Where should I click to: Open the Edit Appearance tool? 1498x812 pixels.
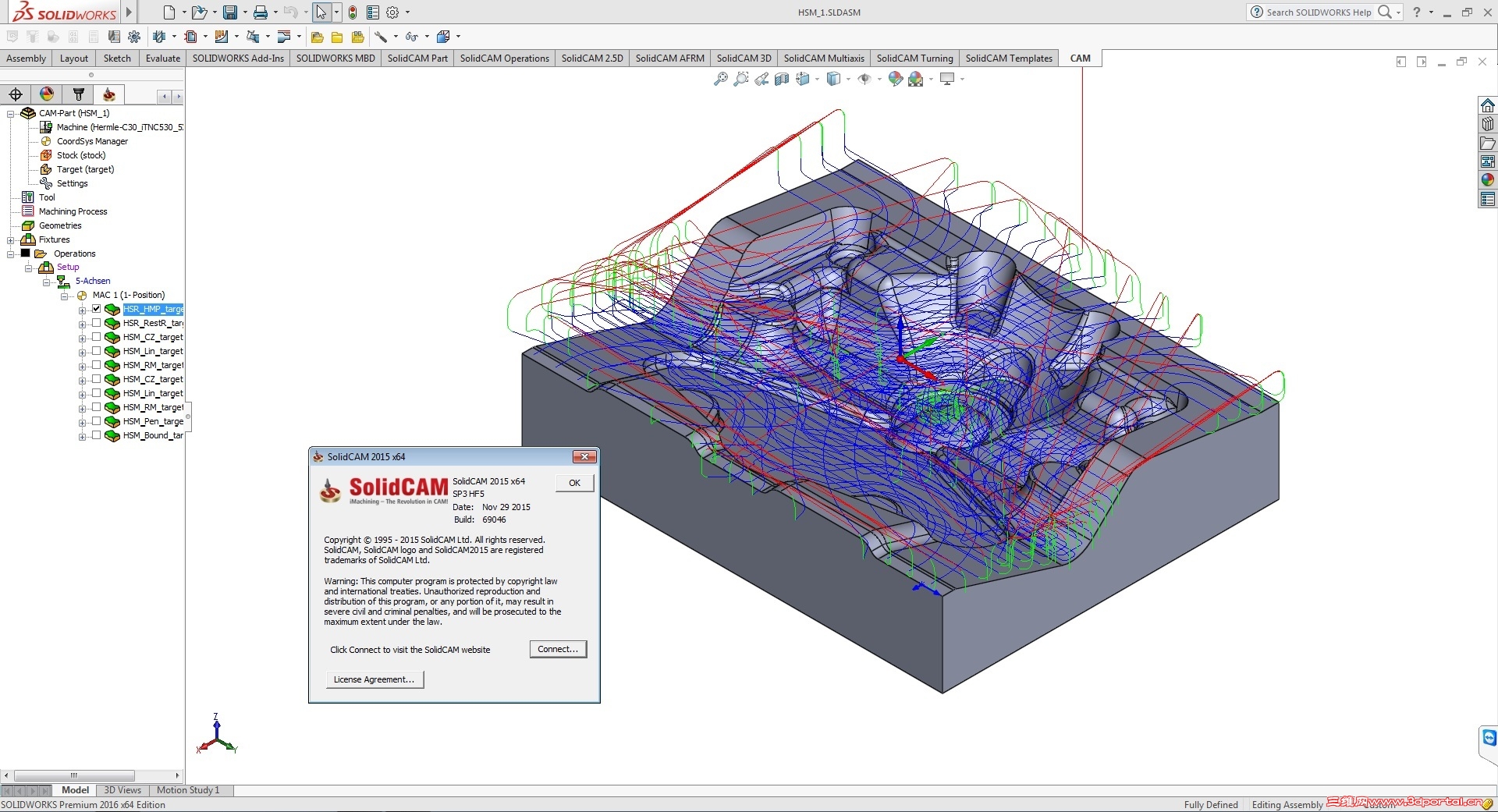[896, 79]
